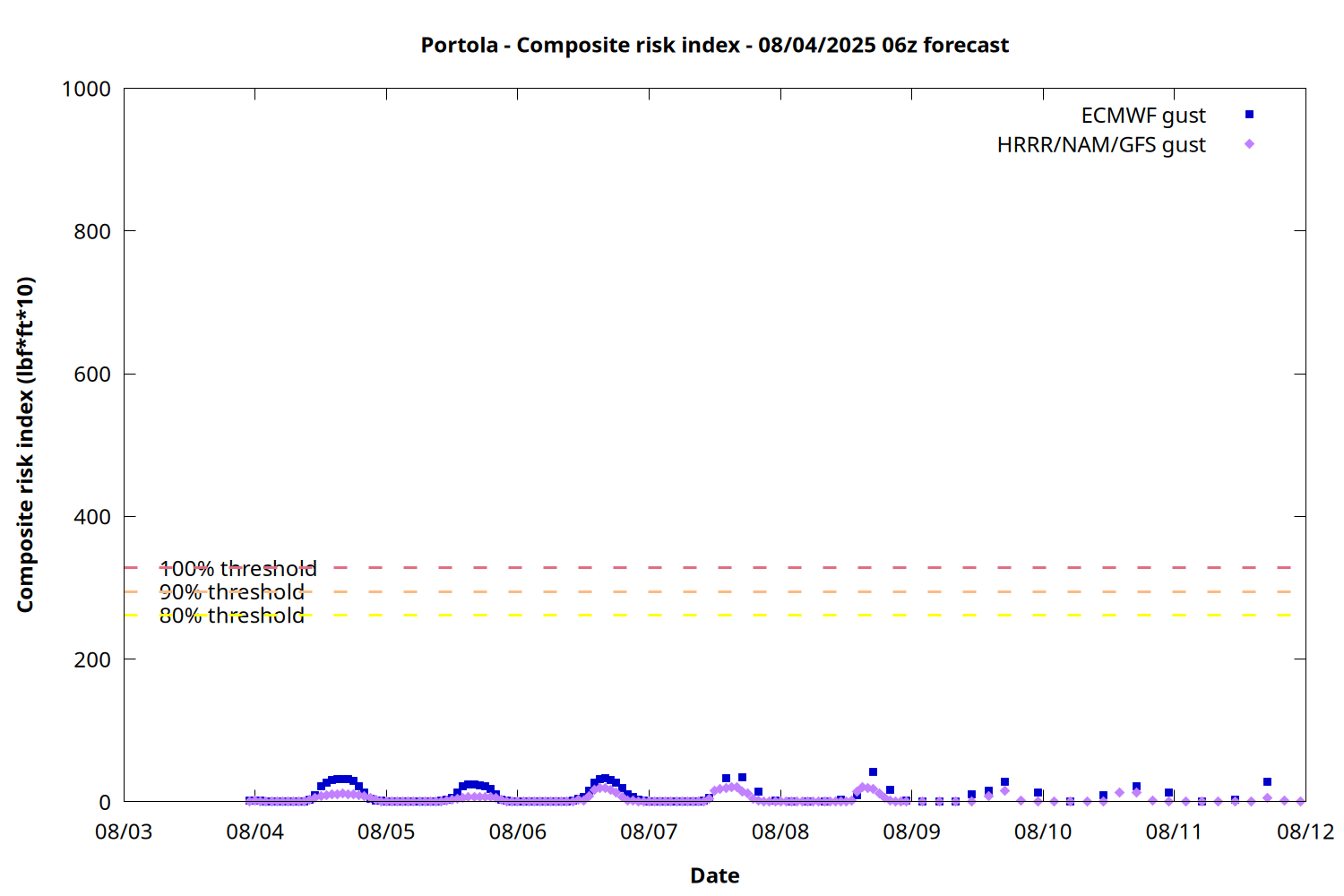This screenshot has height=896, width=1344.
Task: Click the '90% threshold' label
Action: pyautogui.click(x=232, y=592)
